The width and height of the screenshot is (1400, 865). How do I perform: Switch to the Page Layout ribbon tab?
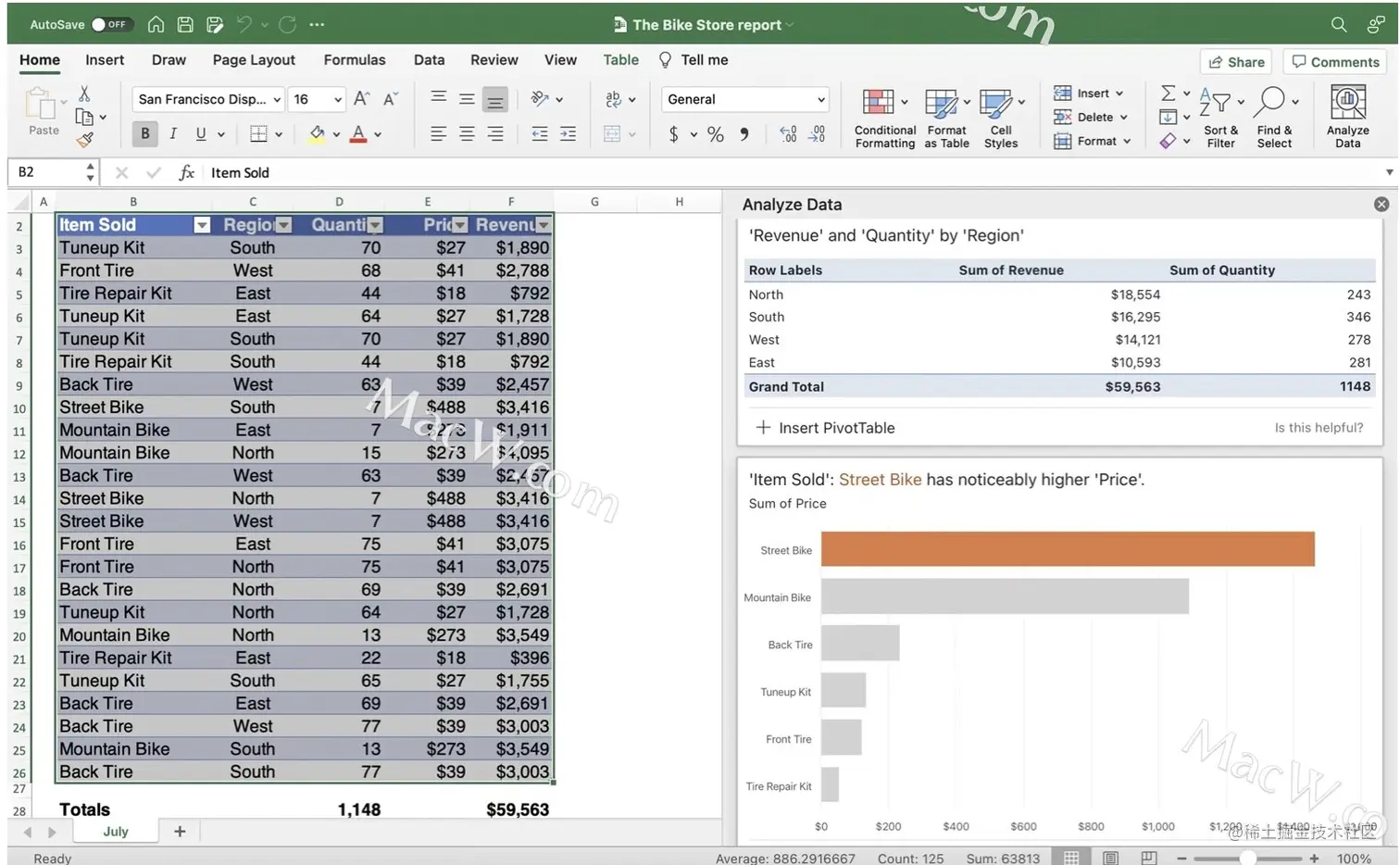(x=254, y=60)
